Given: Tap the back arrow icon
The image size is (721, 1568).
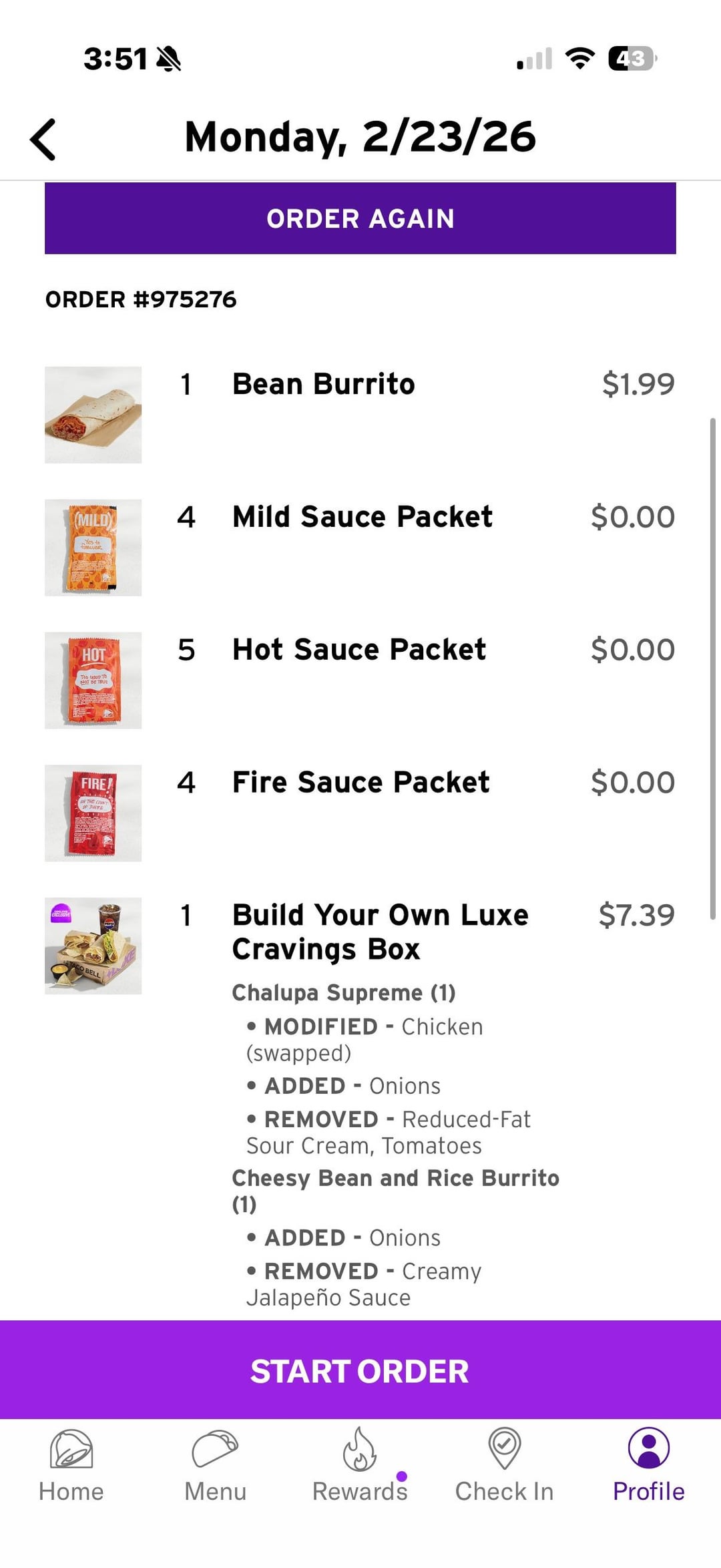Looking at the screenshot, I should coord(43,140).
